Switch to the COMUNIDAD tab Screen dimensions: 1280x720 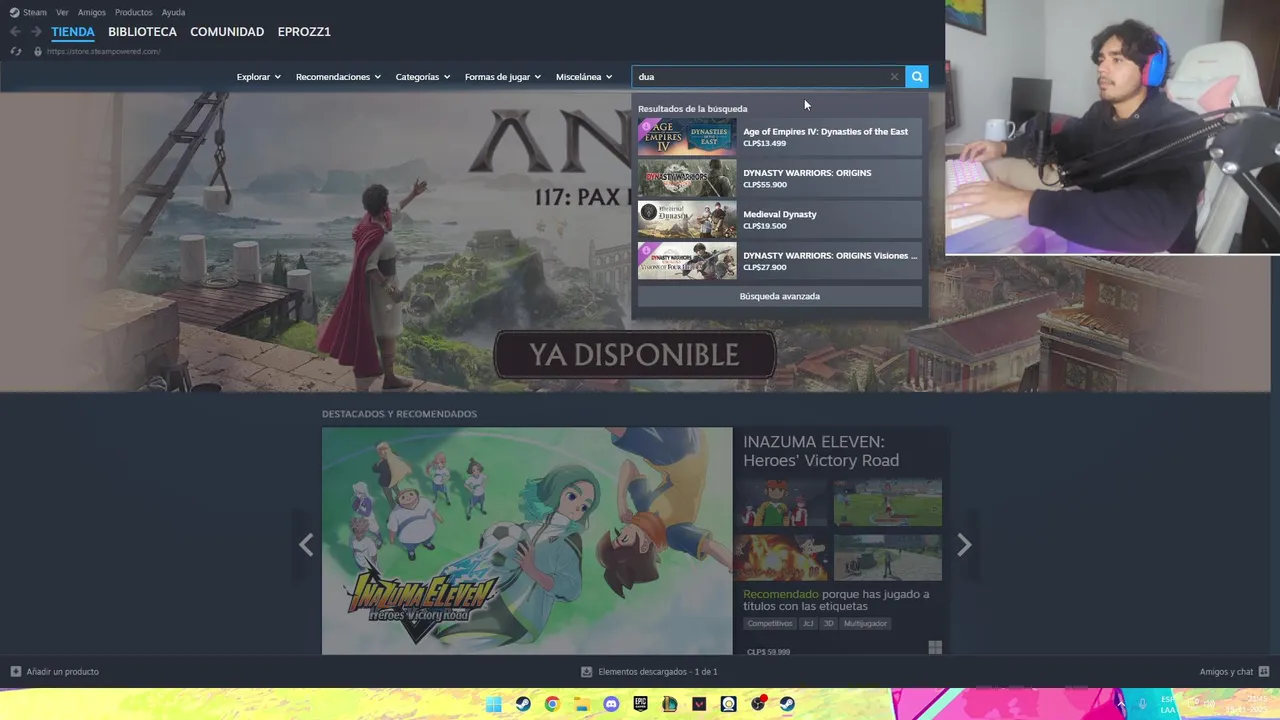tap(227, 32)
